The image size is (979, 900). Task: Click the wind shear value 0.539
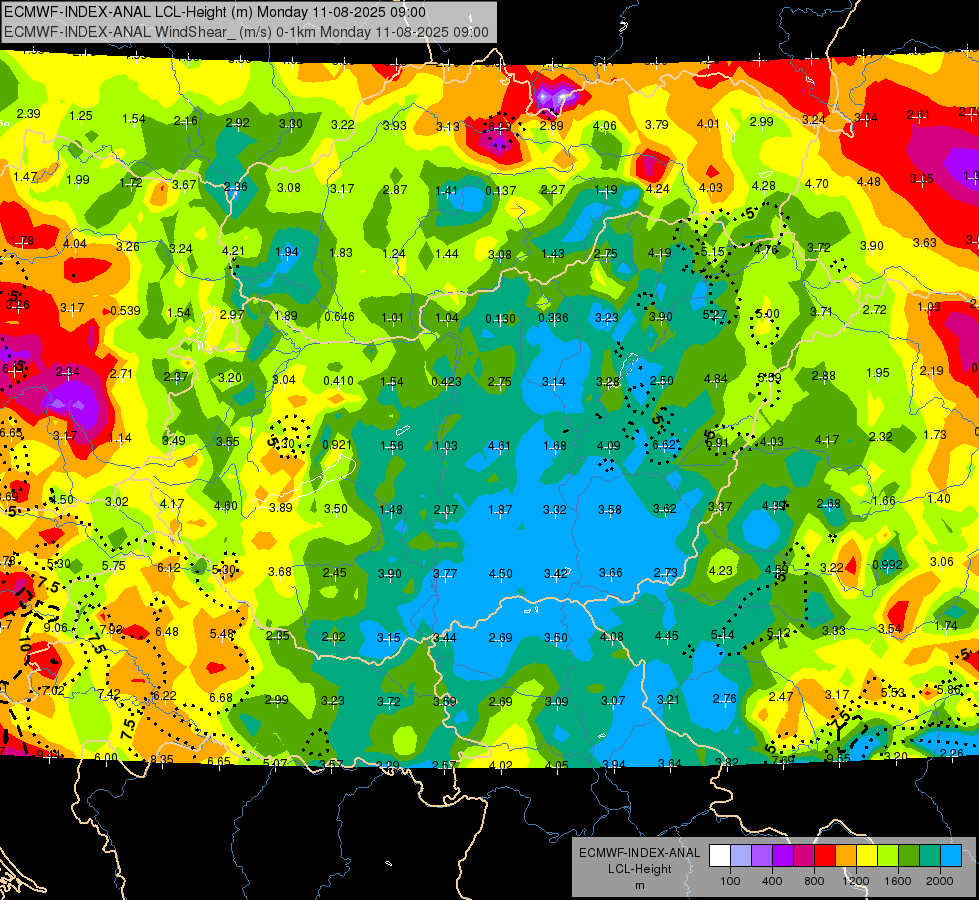[x=125, y=311]
